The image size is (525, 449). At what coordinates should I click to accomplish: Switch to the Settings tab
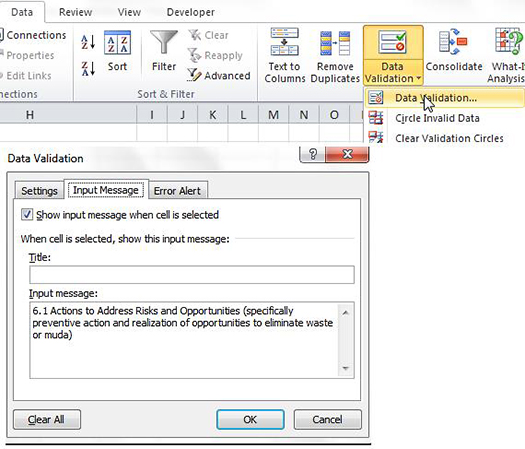tap(39, 191)
